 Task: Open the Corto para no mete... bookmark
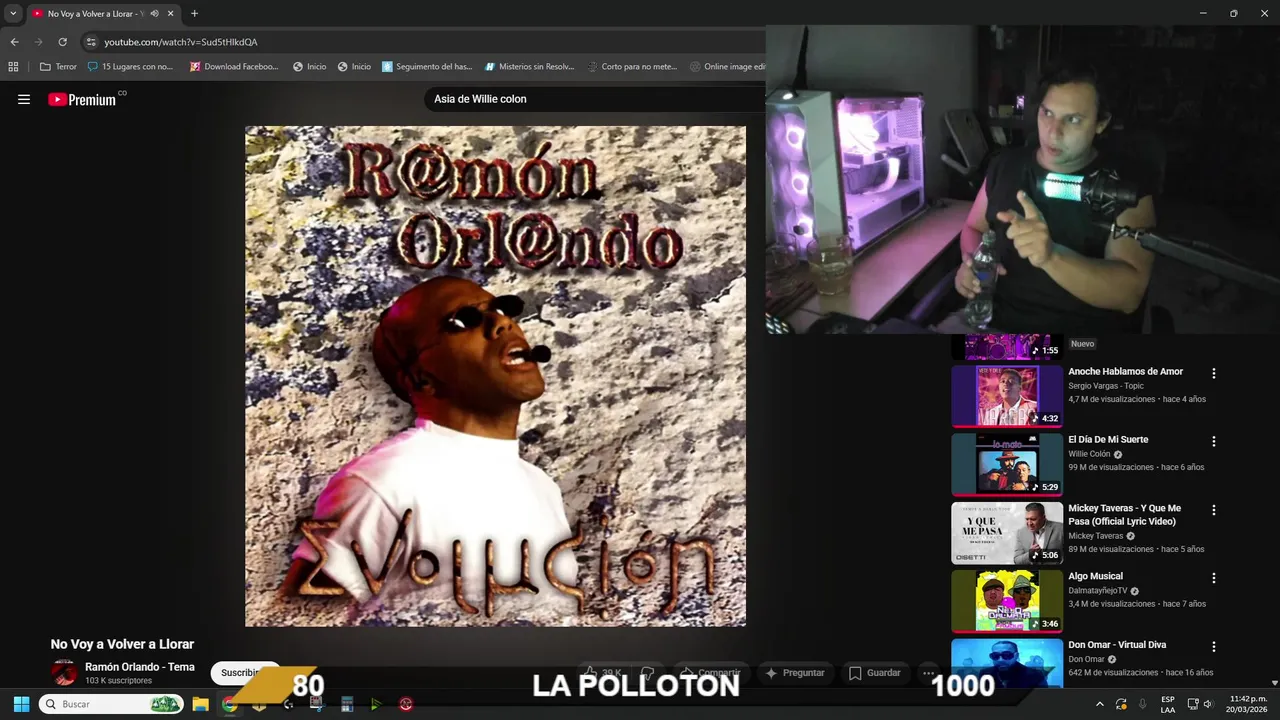coord(632,67)
